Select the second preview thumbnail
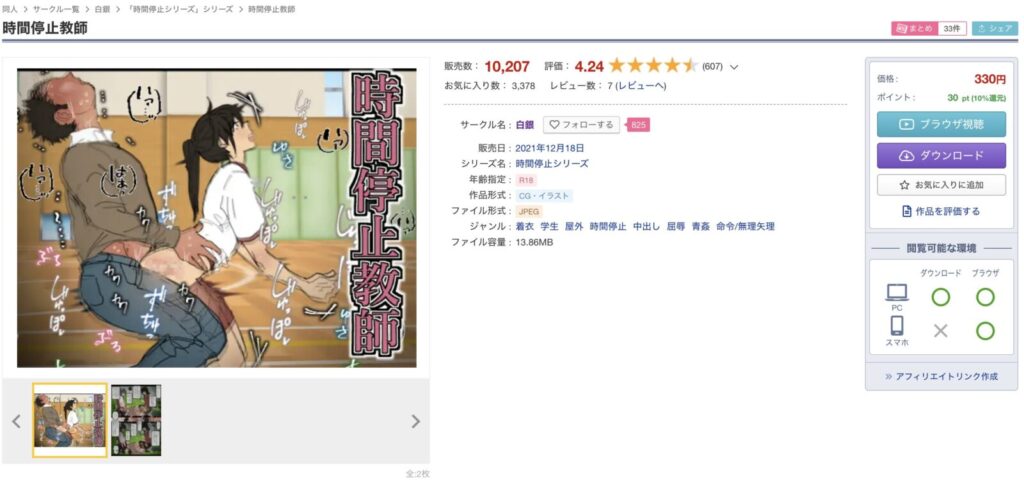Viewport: 1024px width, 493px height. [x=136, y=420]
